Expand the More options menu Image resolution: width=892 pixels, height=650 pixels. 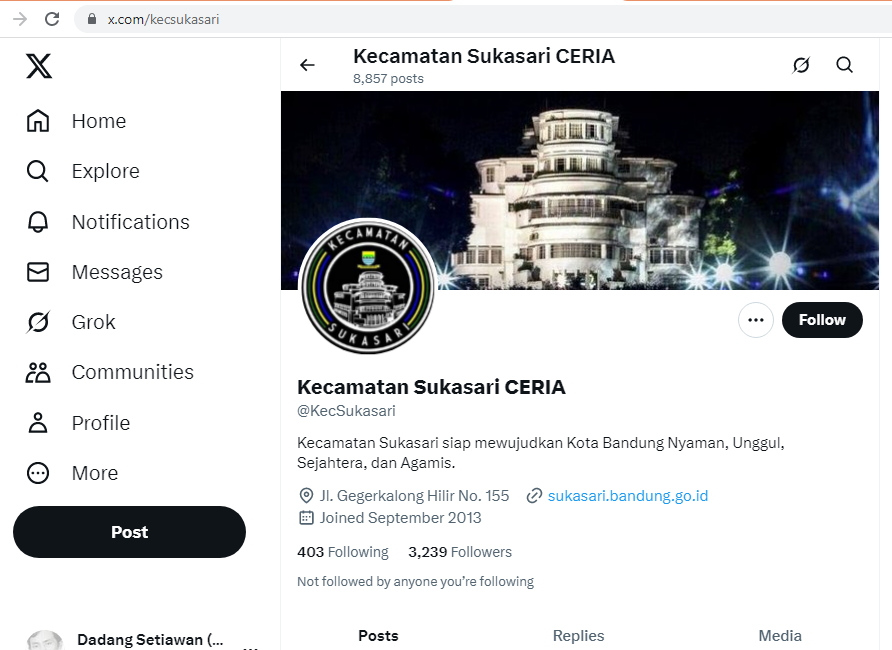click(72, 473)
